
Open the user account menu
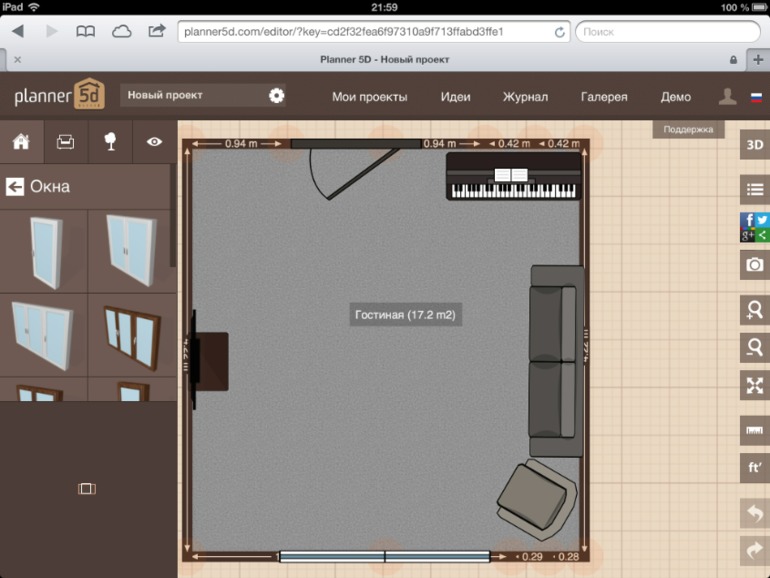727,97
